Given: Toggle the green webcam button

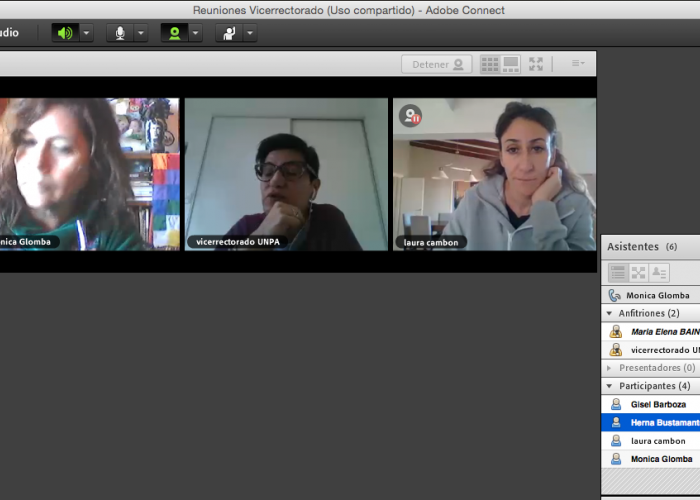Looking at the screenshot, I should (x=174, y=33).
